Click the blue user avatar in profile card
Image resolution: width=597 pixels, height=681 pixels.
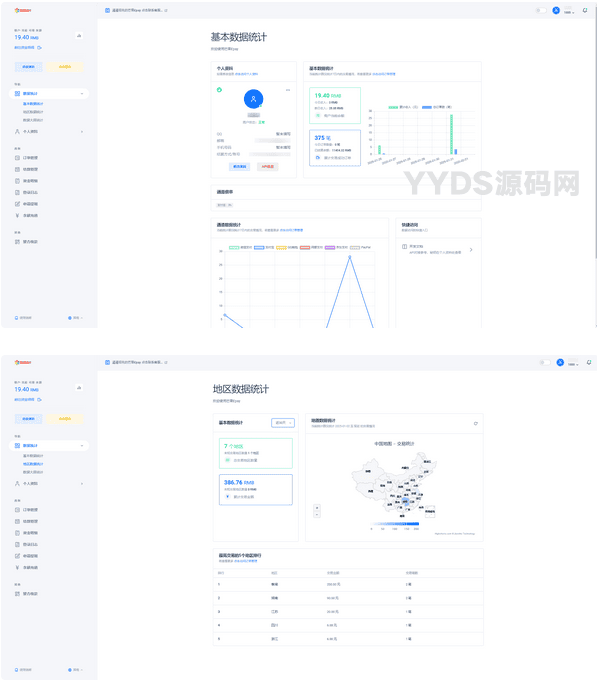(x=254, y=99)
